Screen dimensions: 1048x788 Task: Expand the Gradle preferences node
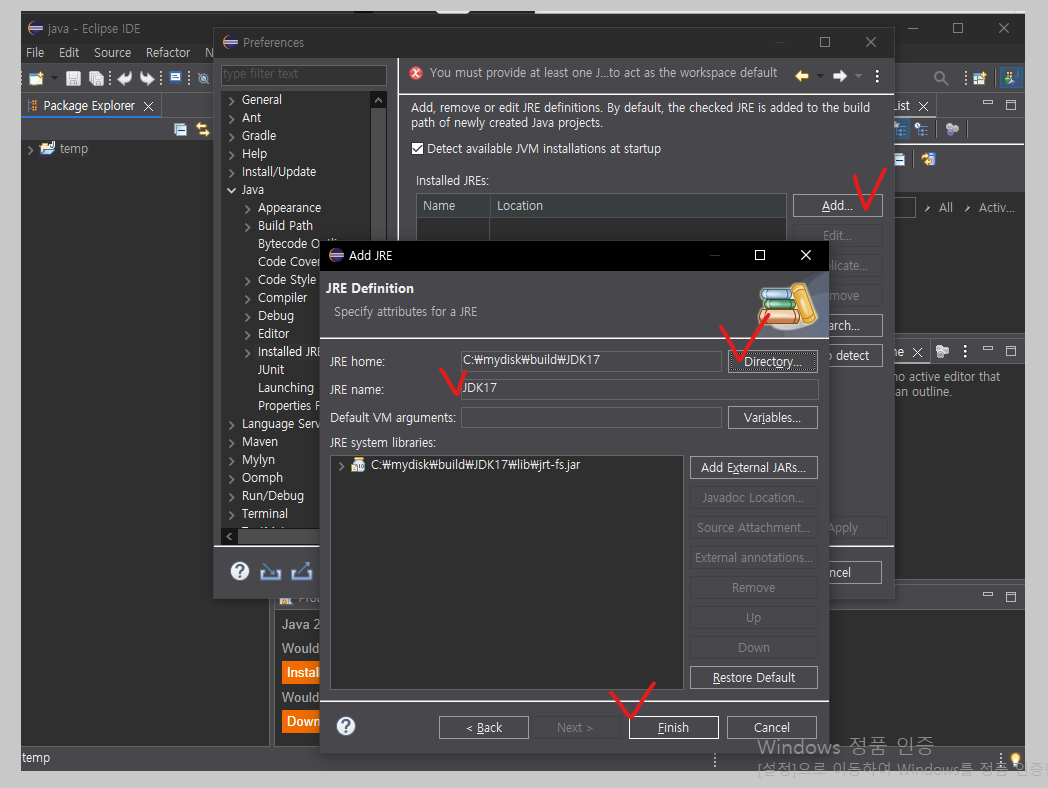coord(231,136)
